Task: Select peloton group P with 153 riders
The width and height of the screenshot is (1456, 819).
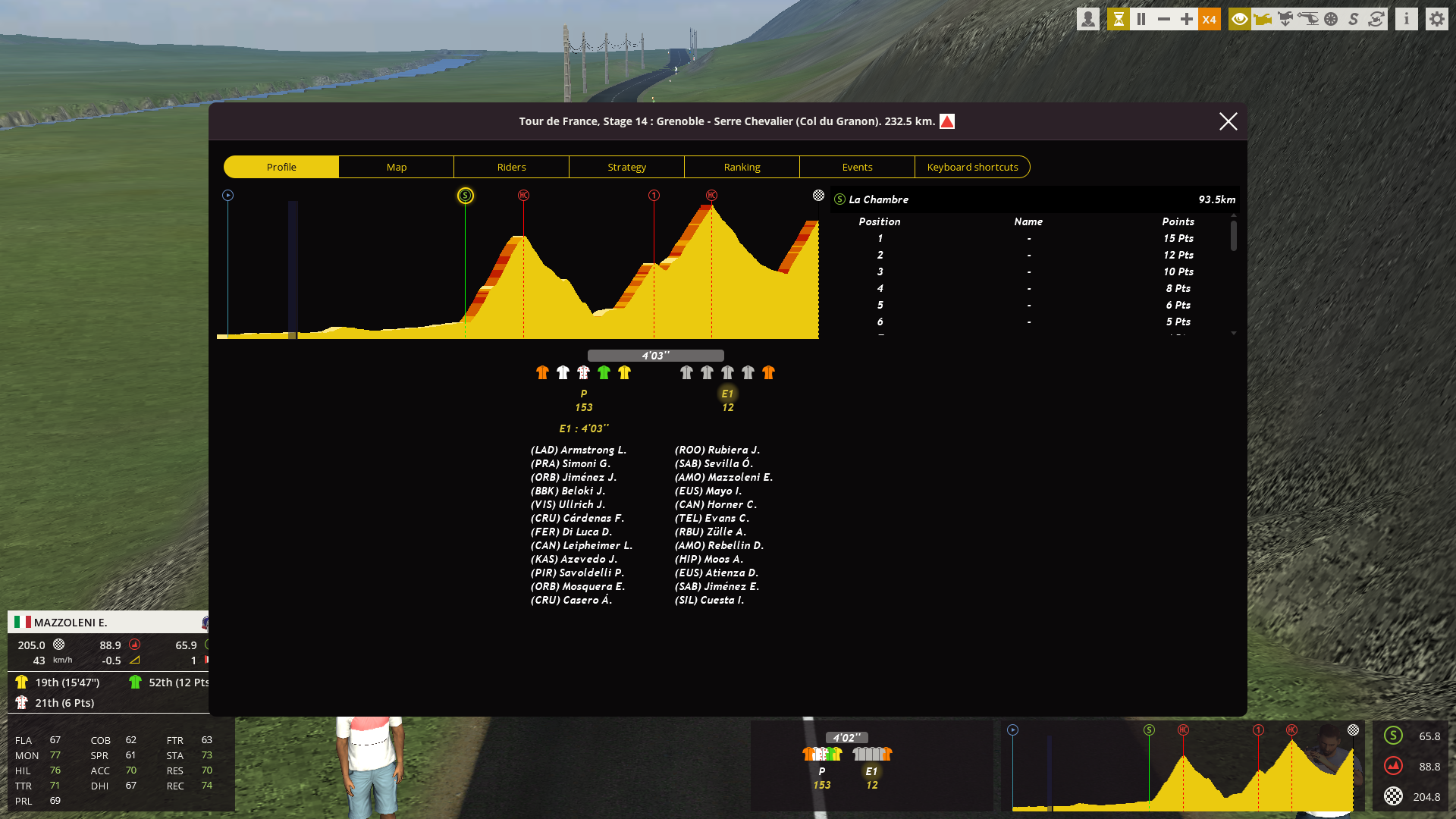Action: pyautogui.click(x=583, y=400)
